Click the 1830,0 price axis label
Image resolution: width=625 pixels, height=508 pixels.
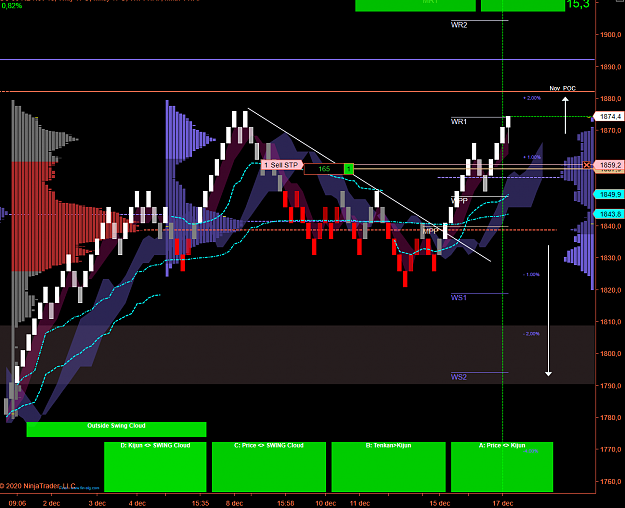tap(610, 258)
